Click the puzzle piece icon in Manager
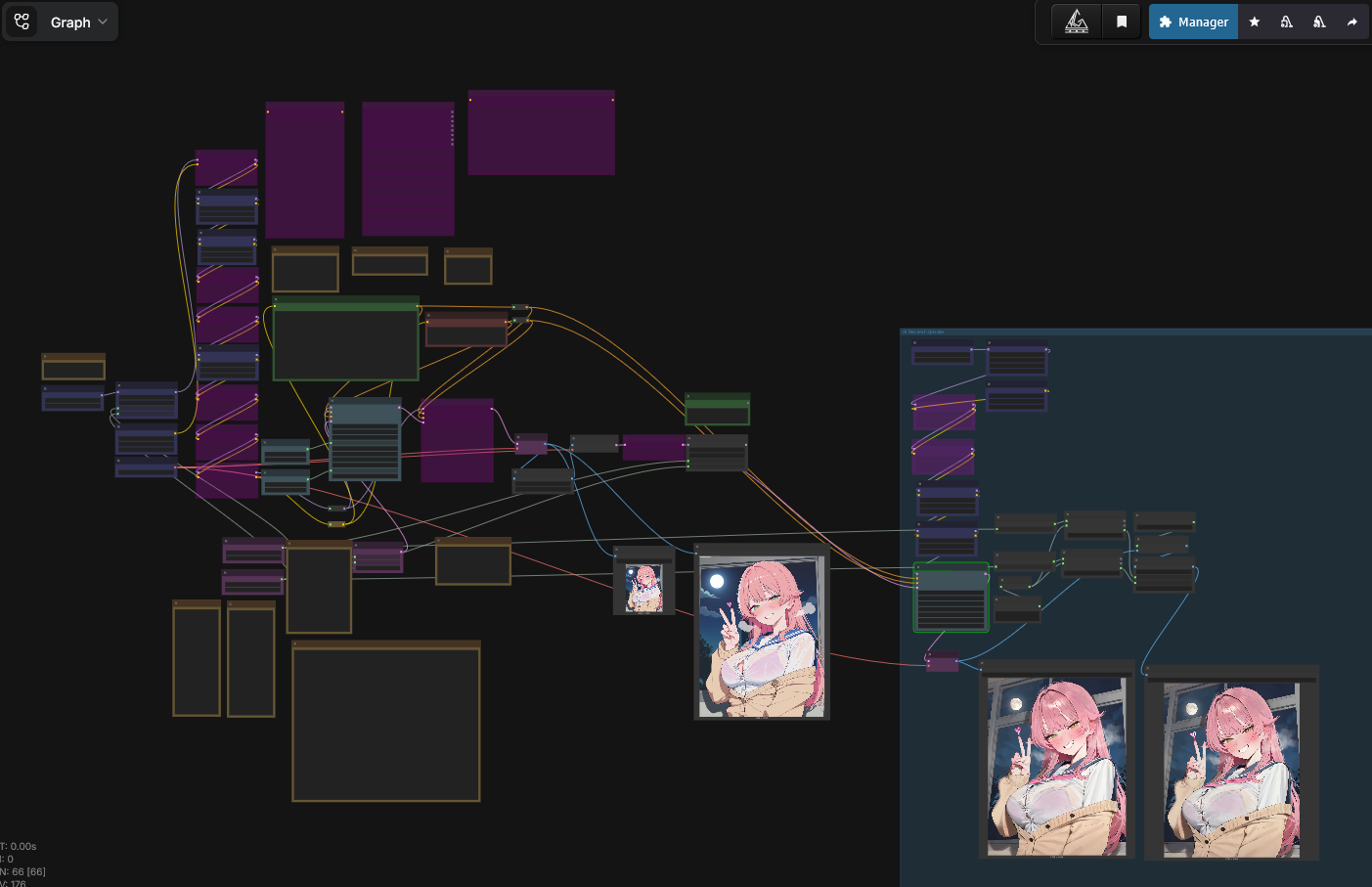This screenshot has width=1372, height=887. point(1165,22)
